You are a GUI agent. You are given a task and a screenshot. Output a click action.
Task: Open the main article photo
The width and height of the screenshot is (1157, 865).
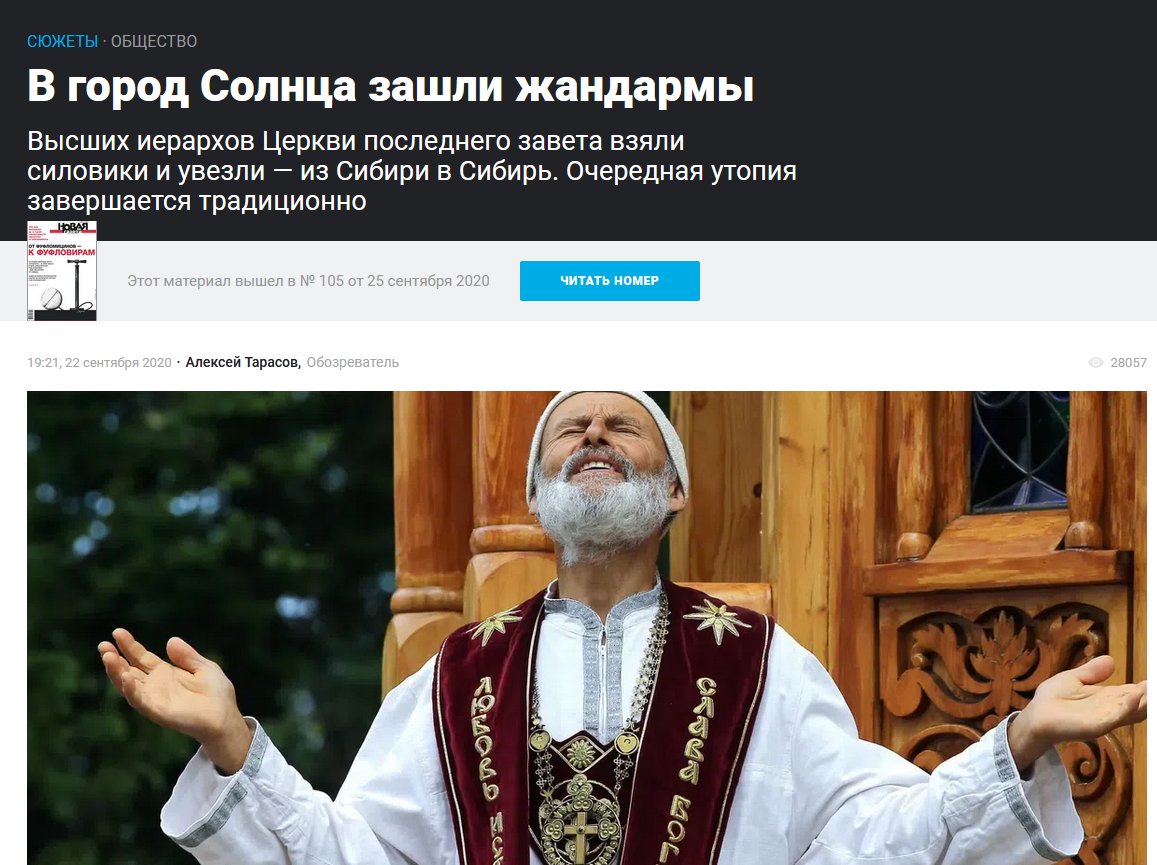(587, 628)
